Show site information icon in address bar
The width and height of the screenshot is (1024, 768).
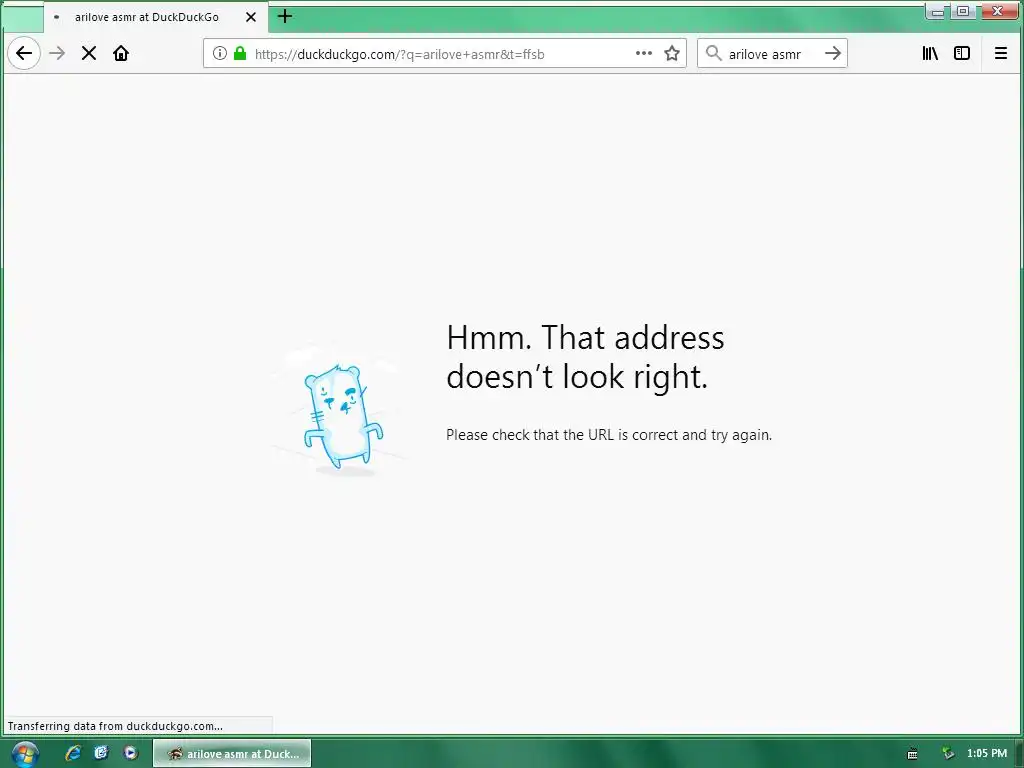(220, 54)
